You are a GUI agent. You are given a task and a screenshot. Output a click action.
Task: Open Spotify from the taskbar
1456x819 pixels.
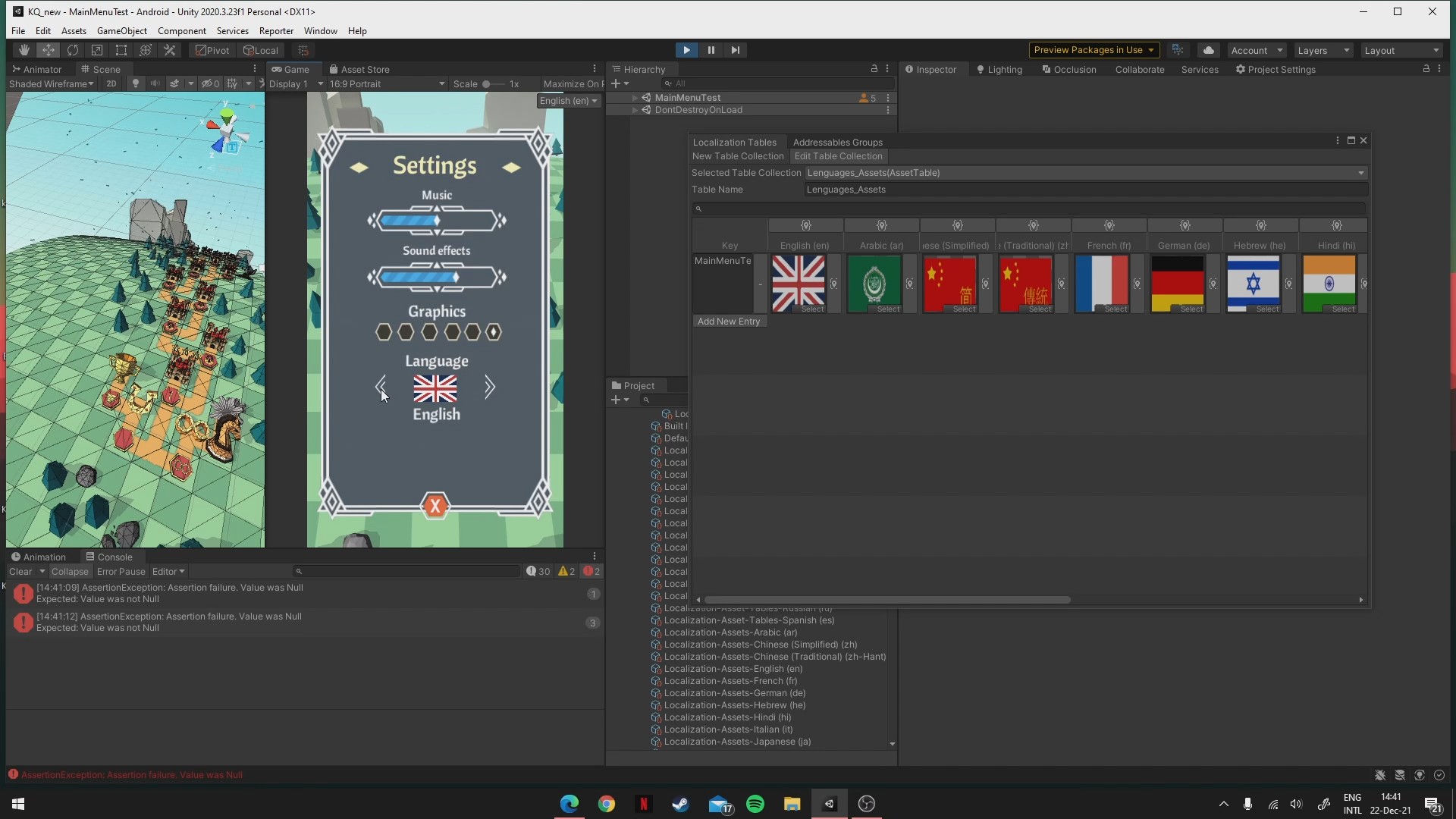tap(755, 804)
